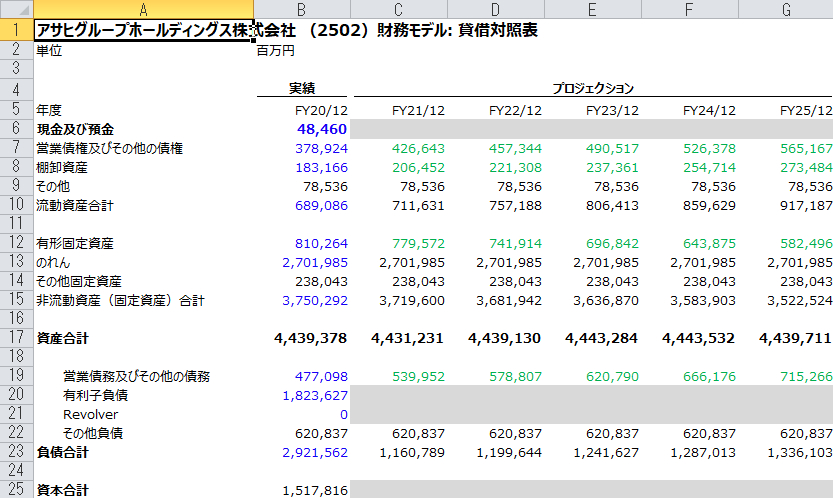833x498 pixels.
Task: Click the FY25/12 column label
Action: pyautogui.click(x=806, y=111)
